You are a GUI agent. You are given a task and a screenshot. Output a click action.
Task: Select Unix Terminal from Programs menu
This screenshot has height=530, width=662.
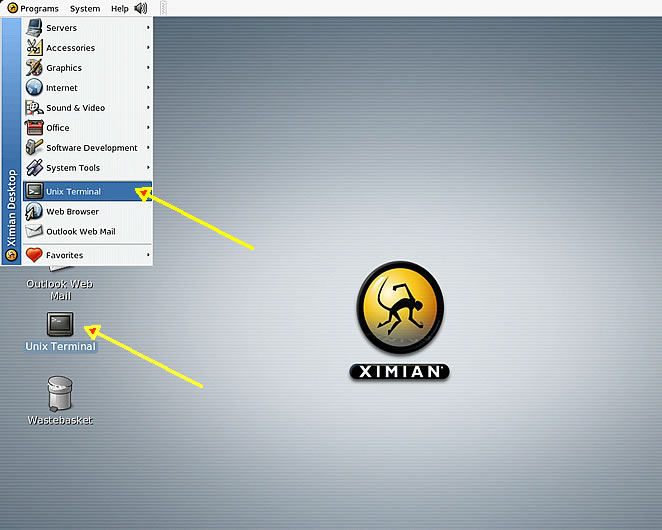click(x=74, y=191)
